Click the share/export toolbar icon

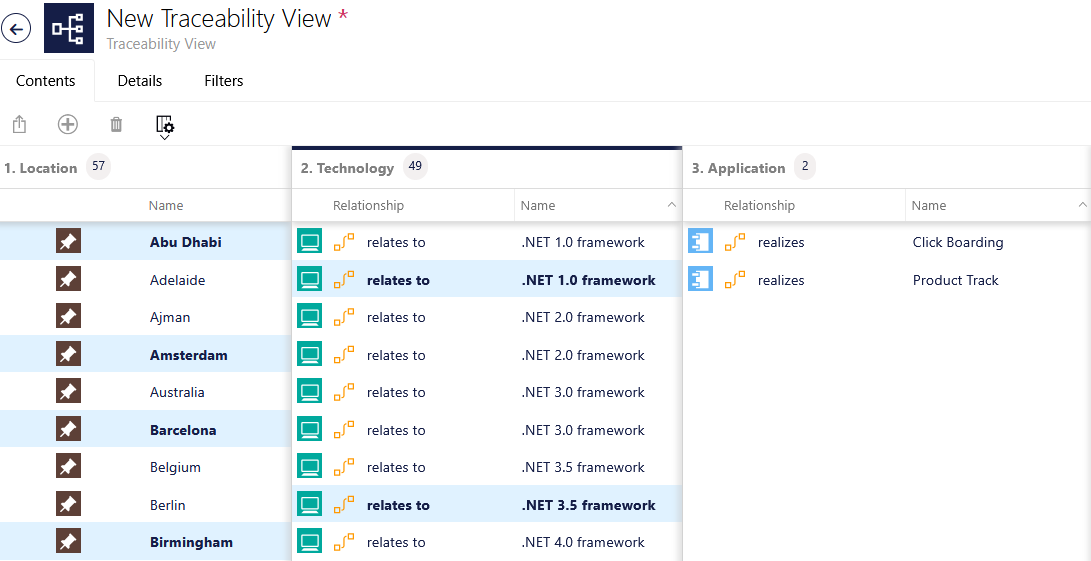pos(19,125)
